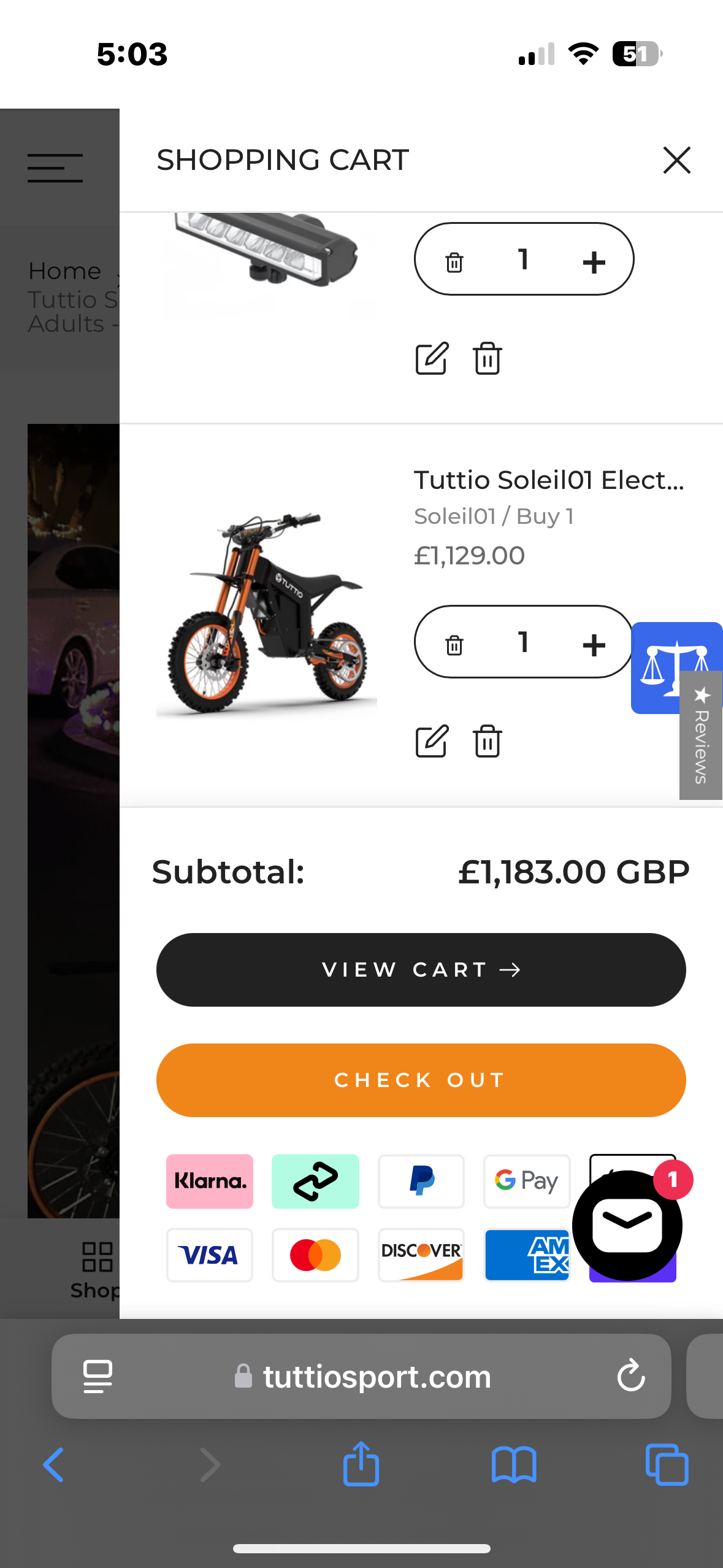Open the Reviews side tab
This screenshot has height=1568, width=723.
tap(701, 737)
